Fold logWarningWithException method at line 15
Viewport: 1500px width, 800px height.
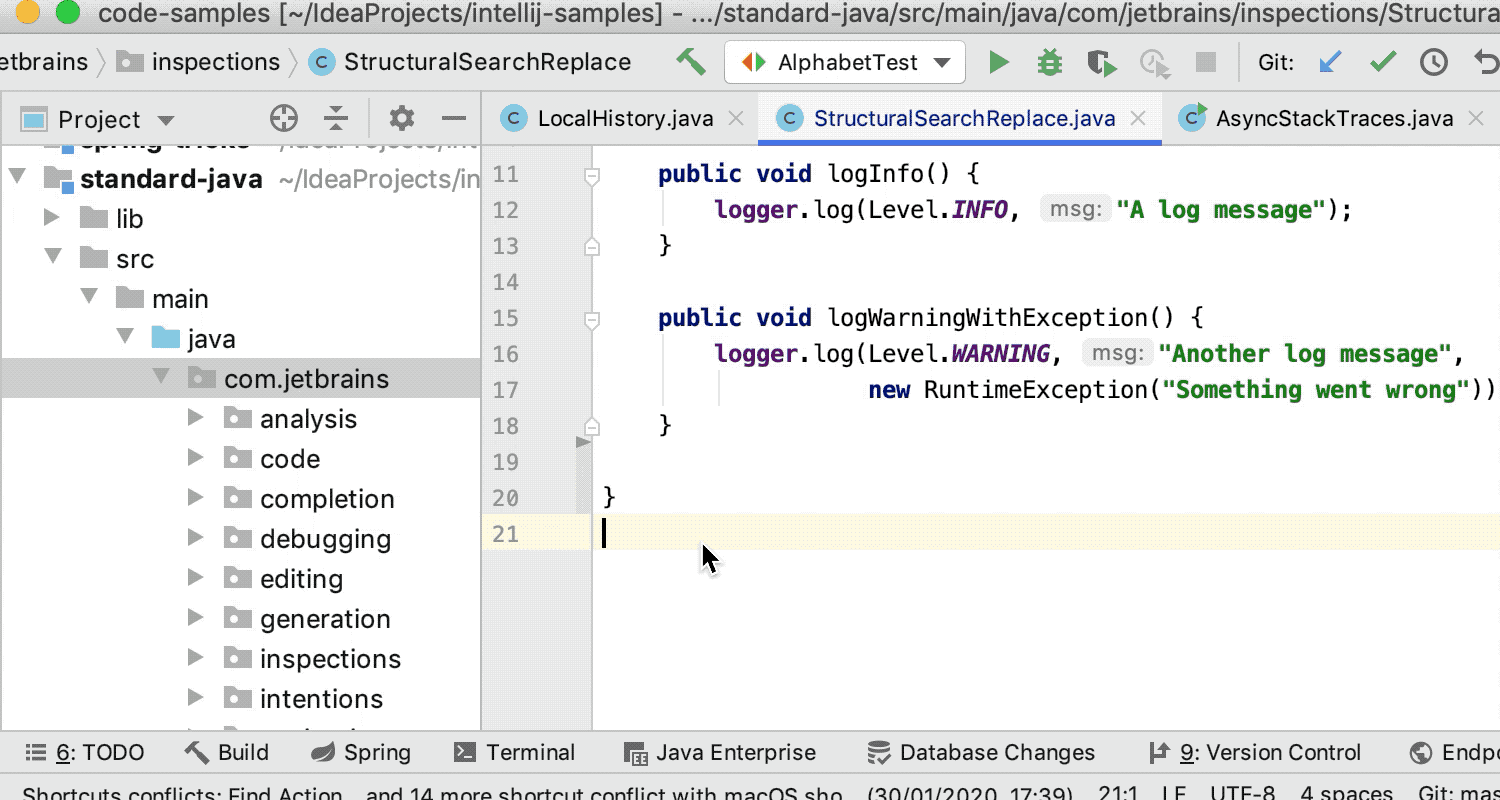tap(592, 319)
